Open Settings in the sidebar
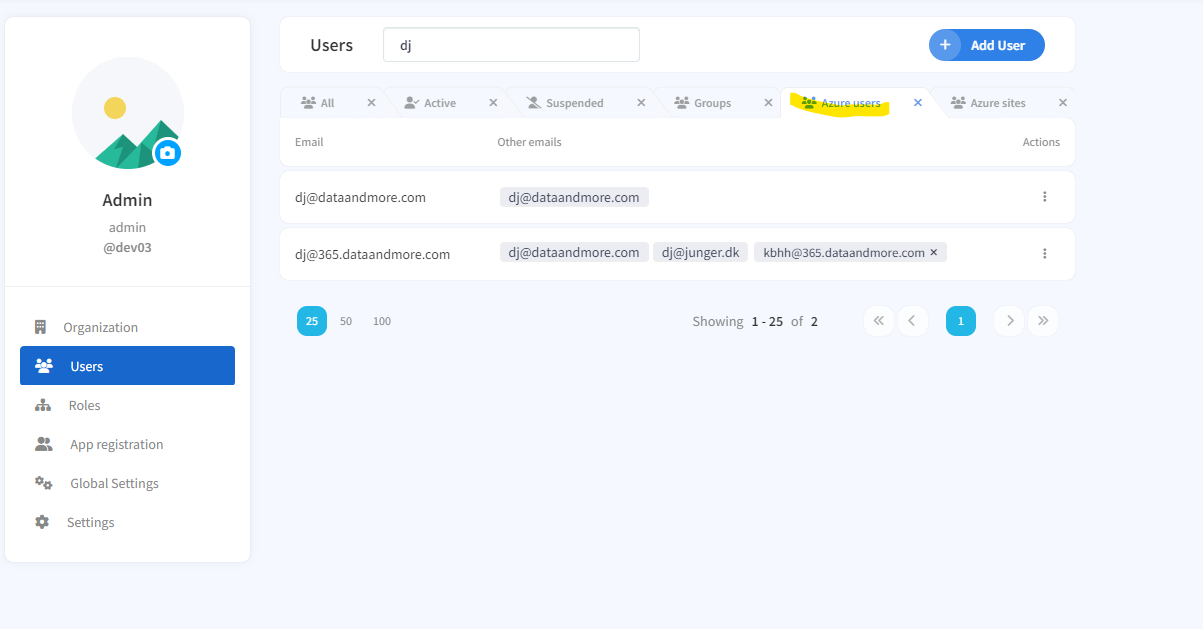Image resolution: width=1203 pixels, height=629 pixels. [x=90, y=522]
